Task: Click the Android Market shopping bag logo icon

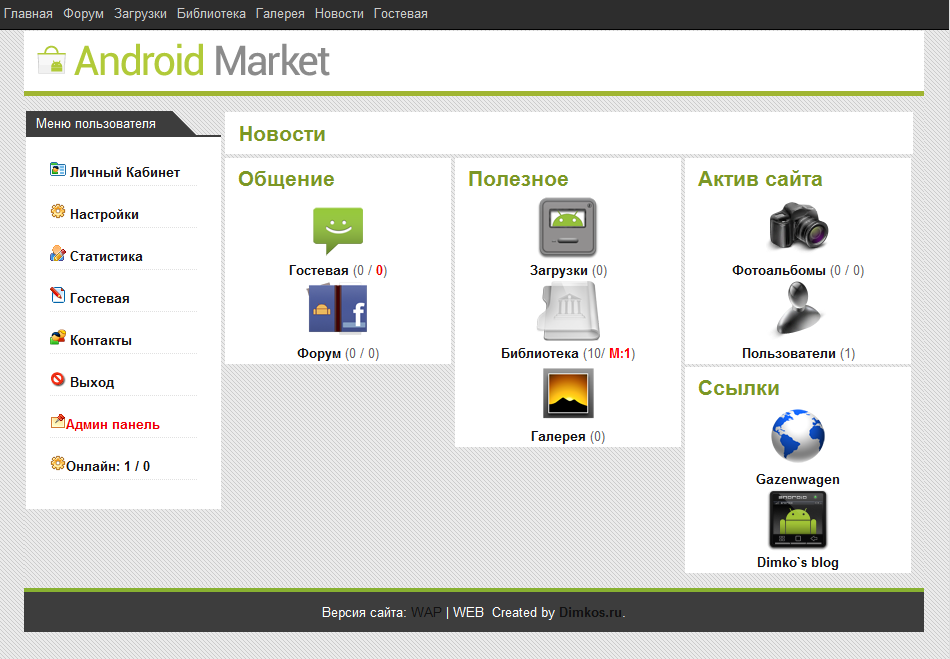Action: tap(51, 61)
